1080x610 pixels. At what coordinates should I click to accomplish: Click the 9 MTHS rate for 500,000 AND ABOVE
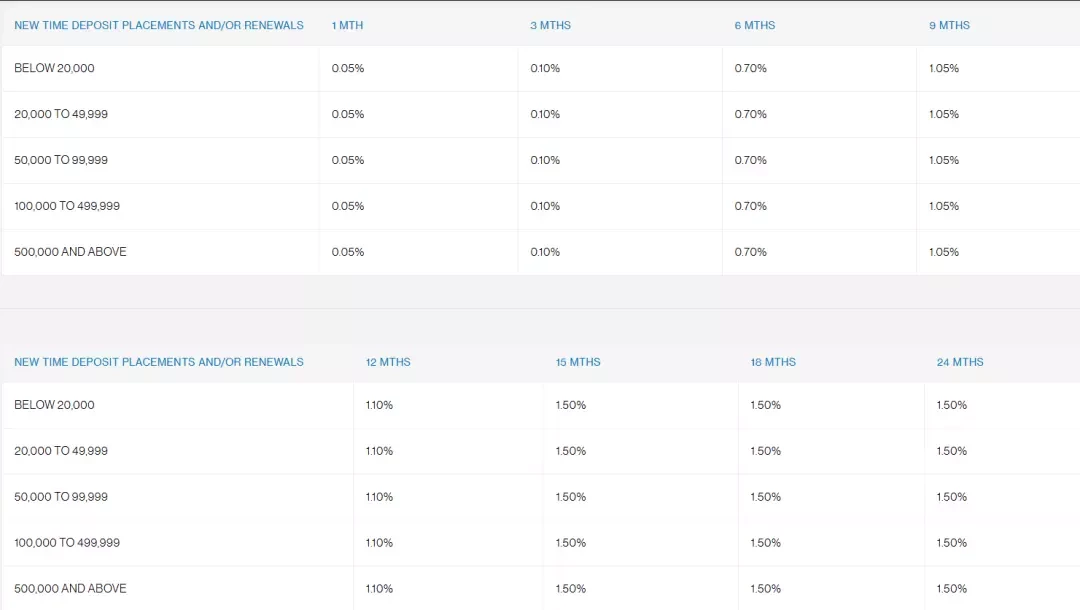[944, 252]
